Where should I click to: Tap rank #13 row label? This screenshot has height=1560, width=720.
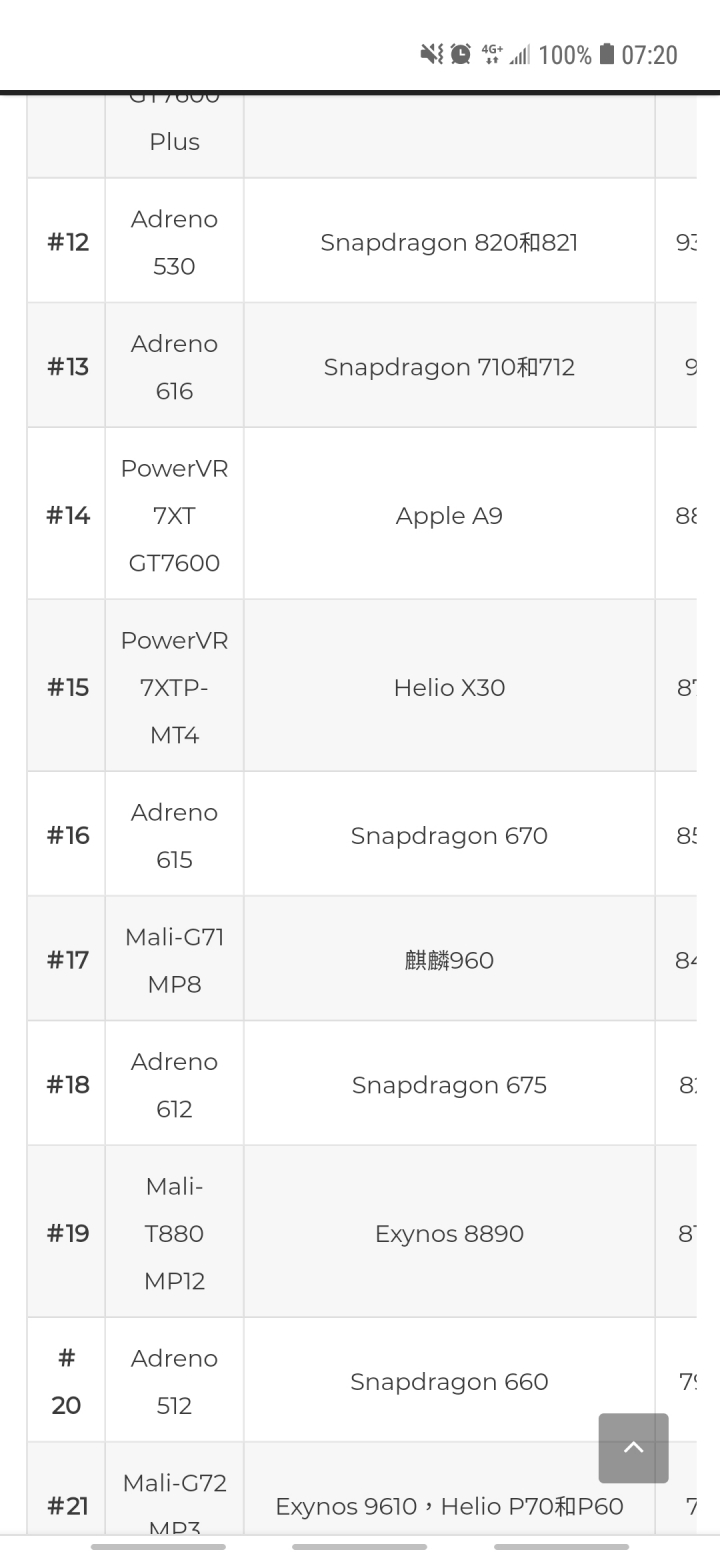point(67,366)
